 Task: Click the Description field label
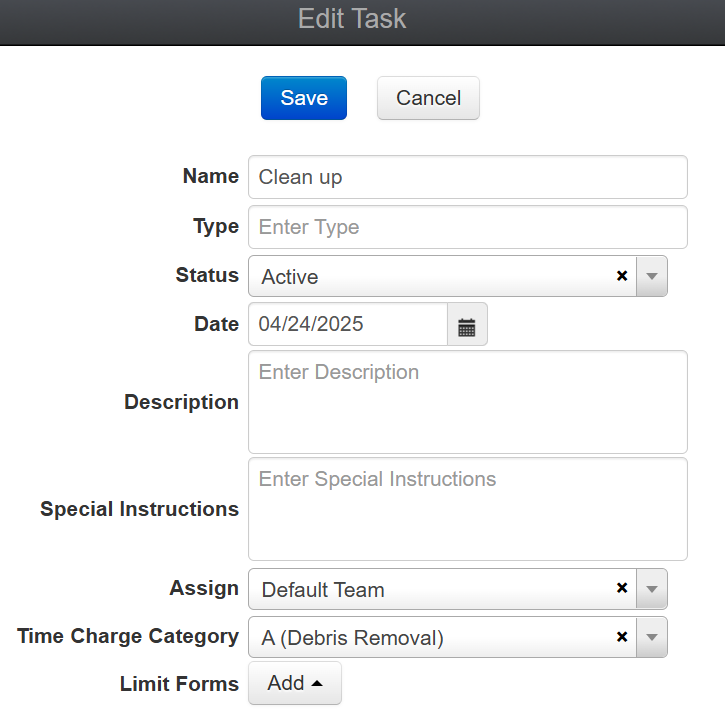[182, 402]
